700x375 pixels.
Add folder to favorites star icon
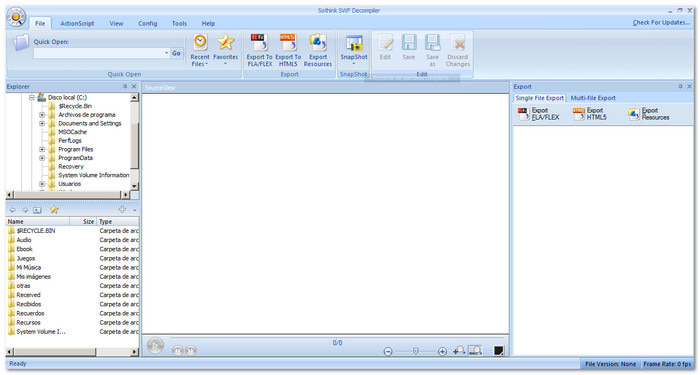pos(54,210)
